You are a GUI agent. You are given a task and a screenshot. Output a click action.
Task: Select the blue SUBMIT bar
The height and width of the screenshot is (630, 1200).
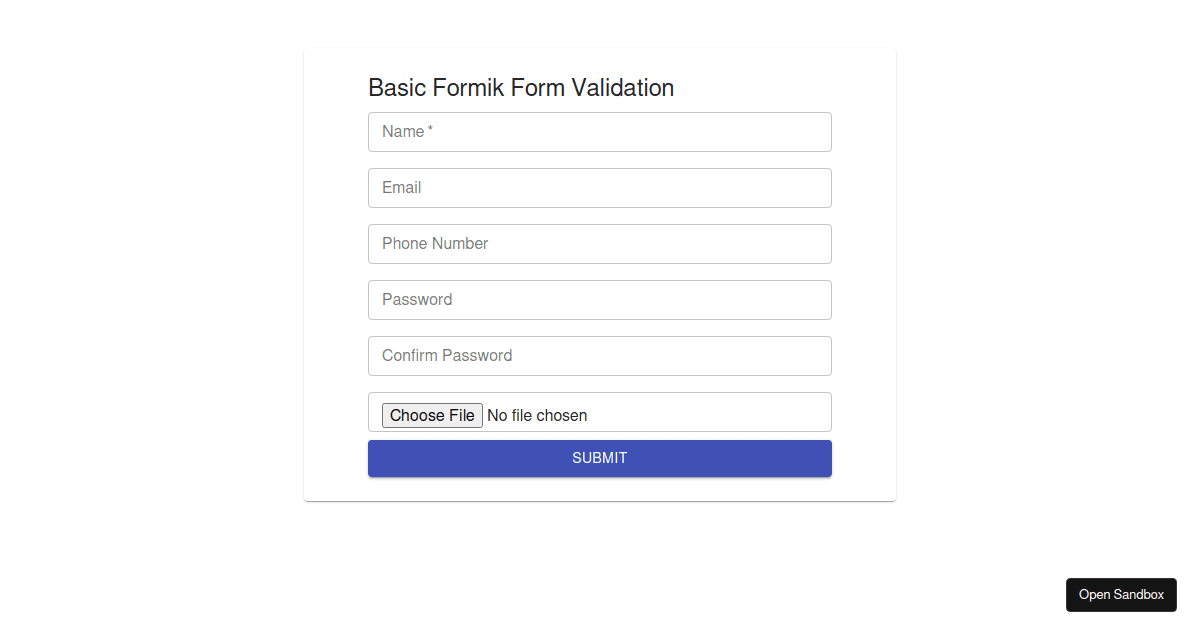600,458
